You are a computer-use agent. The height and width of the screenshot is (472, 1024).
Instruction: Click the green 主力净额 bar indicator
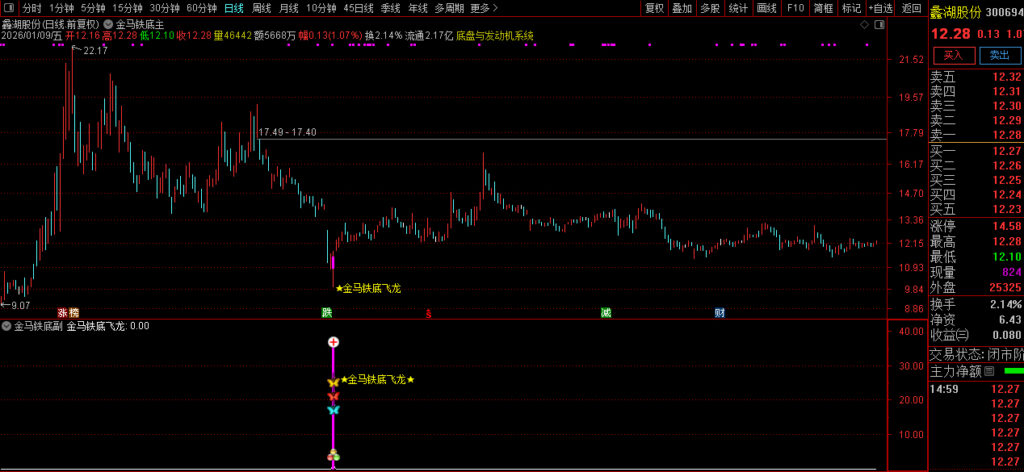click(1013, 371)
